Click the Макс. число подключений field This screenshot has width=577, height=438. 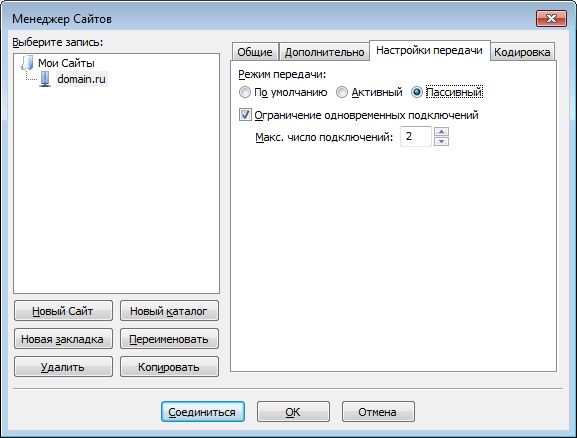tap(416, 137)
